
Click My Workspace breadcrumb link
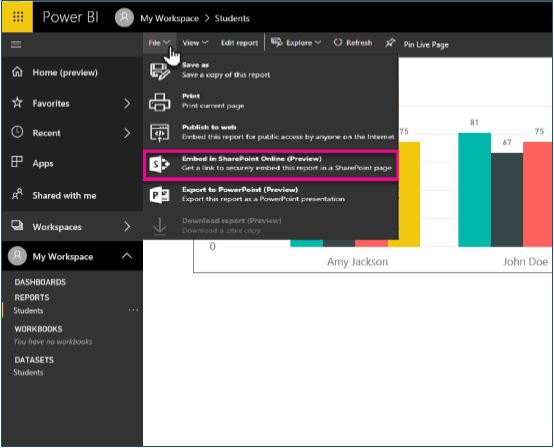169,18
